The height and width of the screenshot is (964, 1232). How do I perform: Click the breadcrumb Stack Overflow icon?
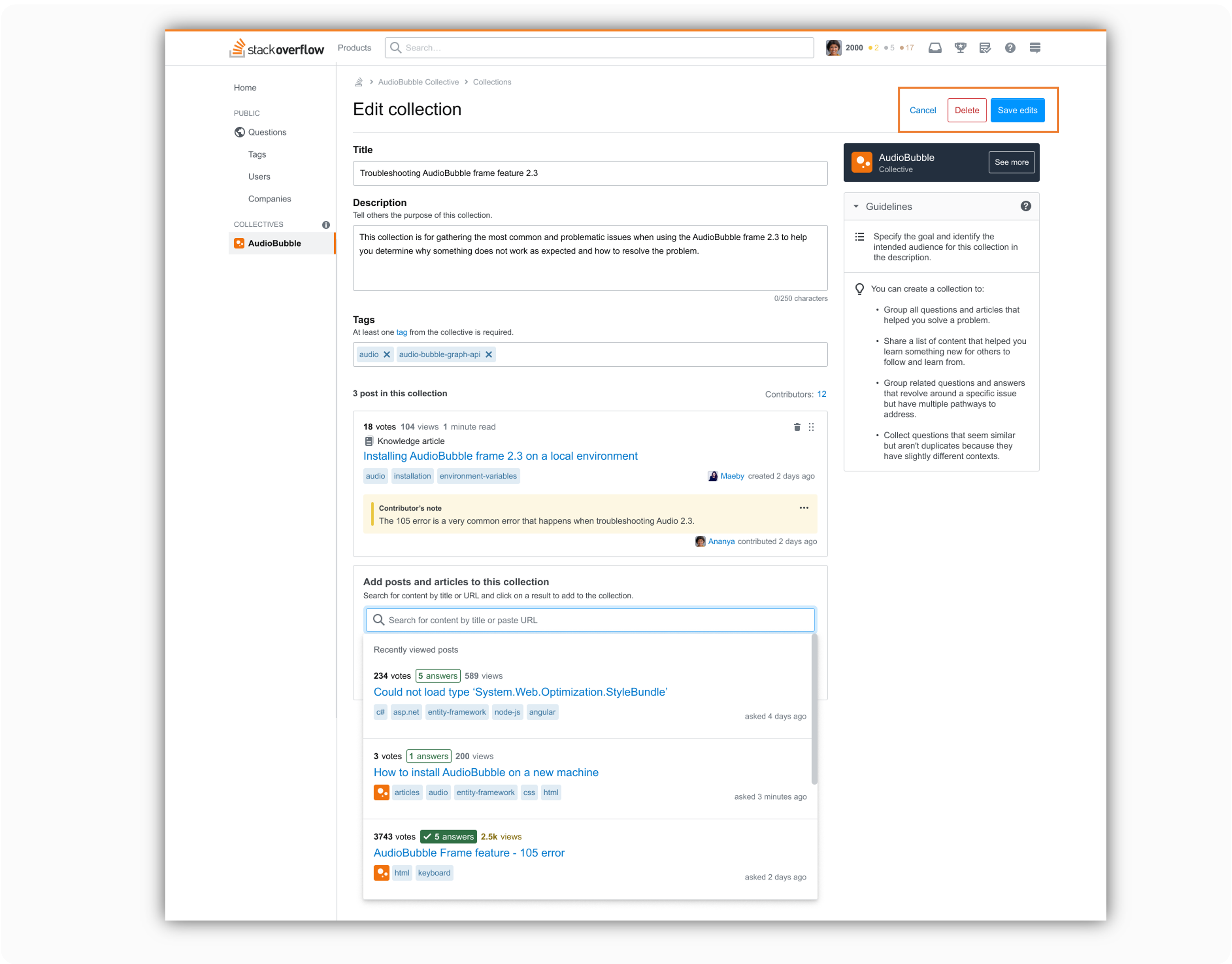[358, 82]
